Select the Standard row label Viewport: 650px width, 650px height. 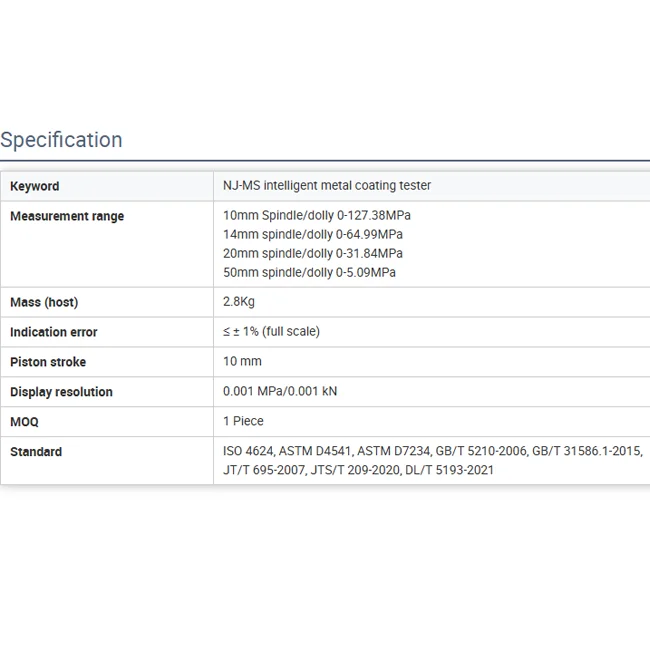pyautogui.click(x=36, y=452)
